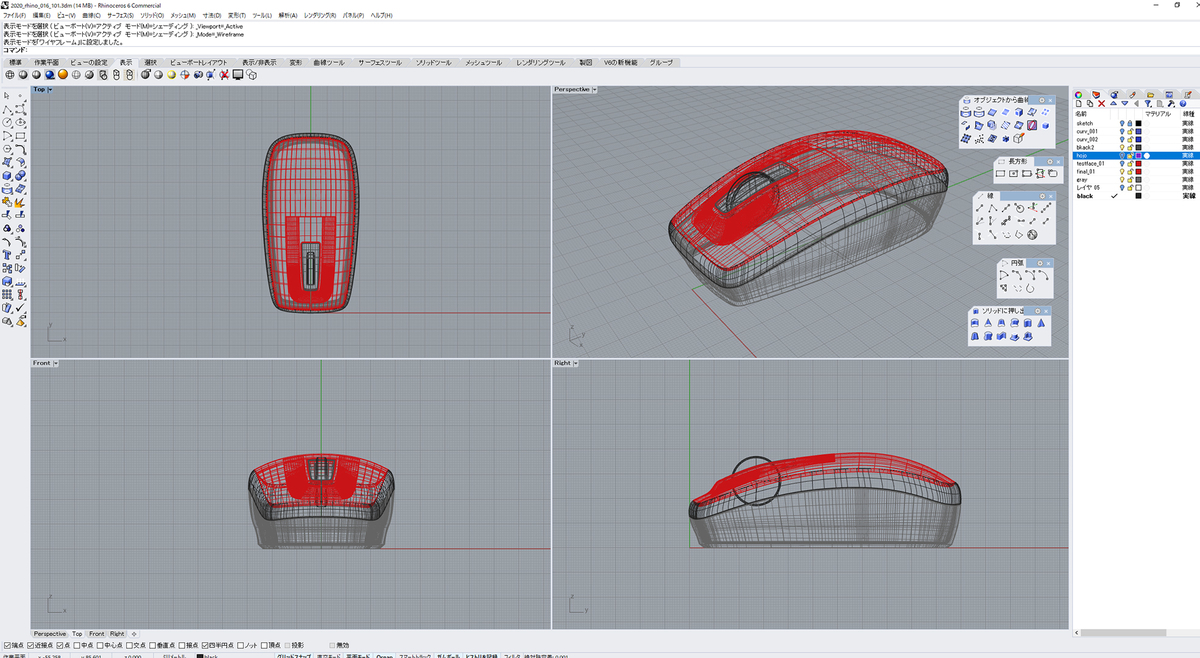Move layer down with the blue down arrow
Viewport: 1200px width, 658px height.
[x=1125, y=104]
